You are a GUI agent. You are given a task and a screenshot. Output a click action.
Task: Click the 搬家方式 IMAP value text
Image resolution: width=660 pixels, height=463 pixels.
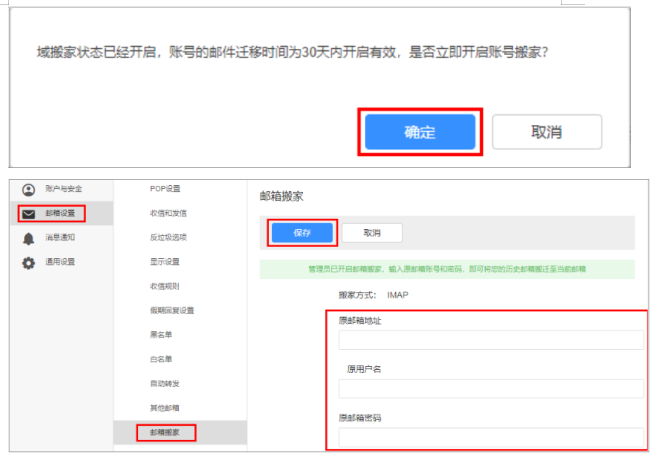398,295
